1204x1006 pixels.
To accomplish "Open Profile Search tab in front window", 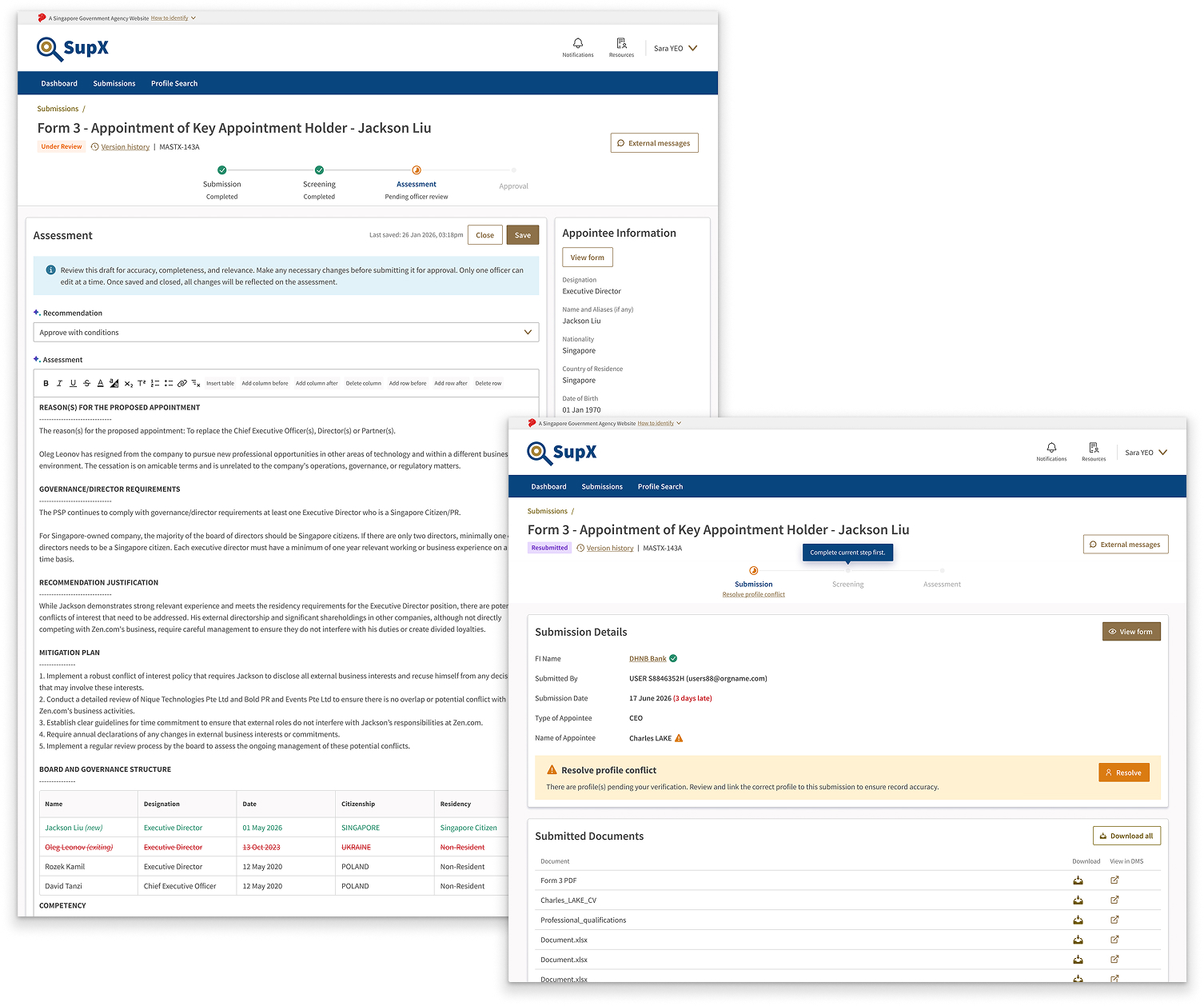I will pos(660,486).
